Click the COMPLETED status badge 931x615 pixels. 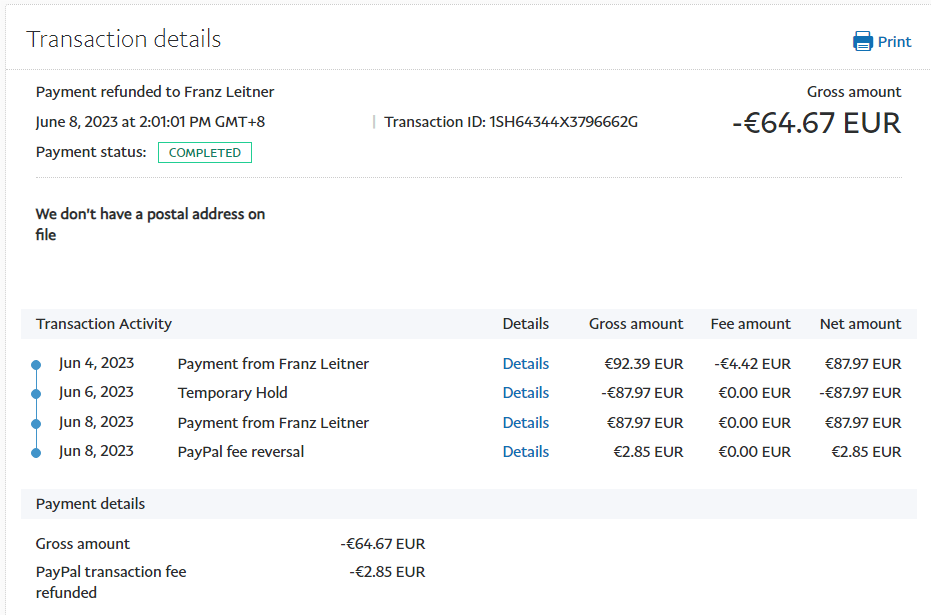(205, 153)
